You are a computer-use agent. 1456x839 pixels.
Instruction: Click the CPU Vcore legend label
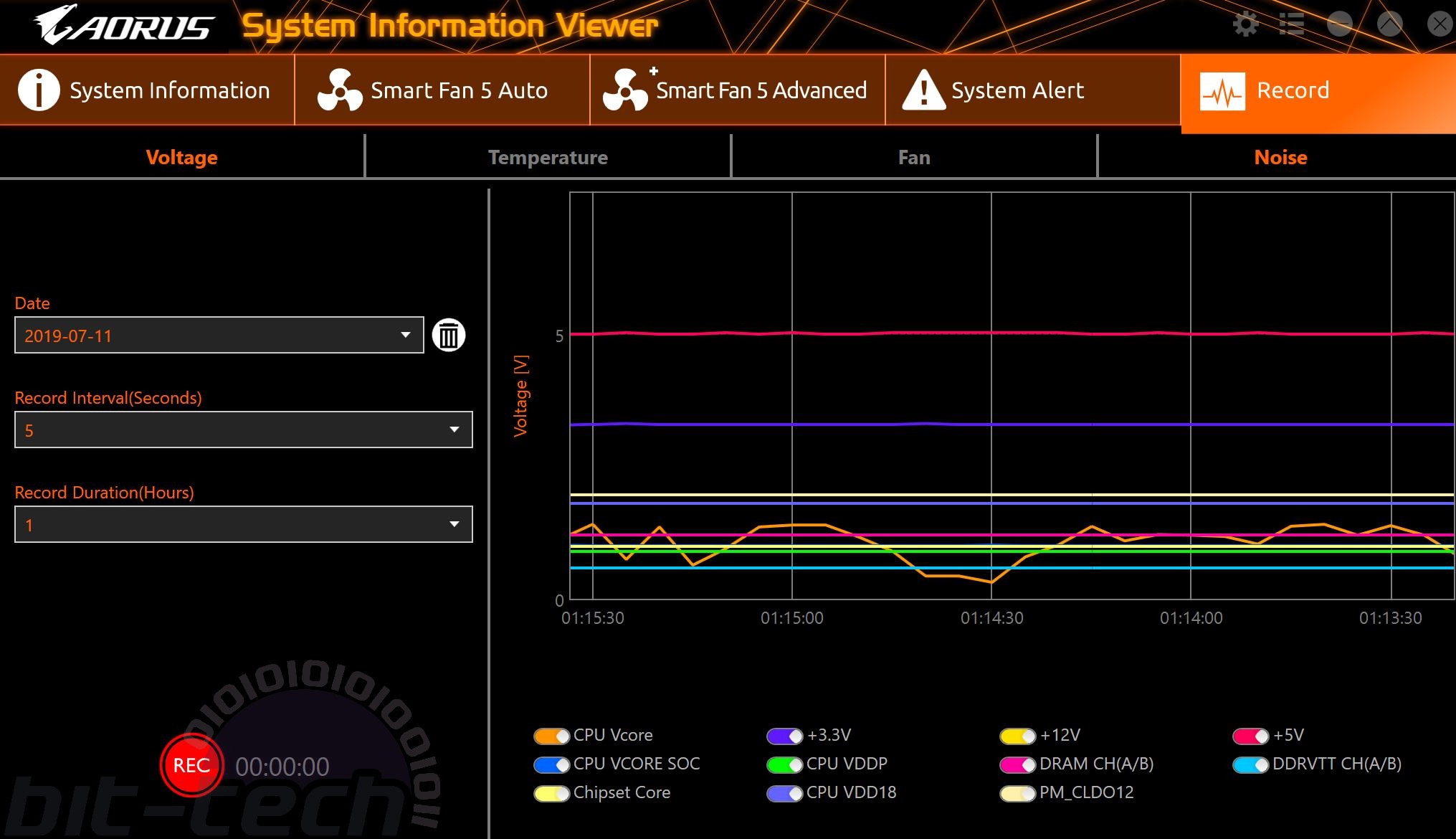pos(613,735)
